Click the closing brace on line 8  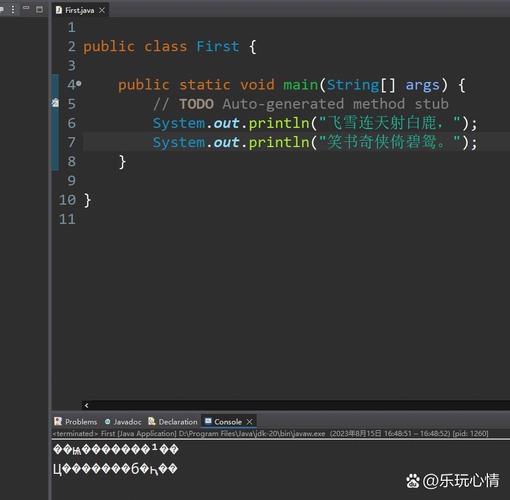pos(122,162)
